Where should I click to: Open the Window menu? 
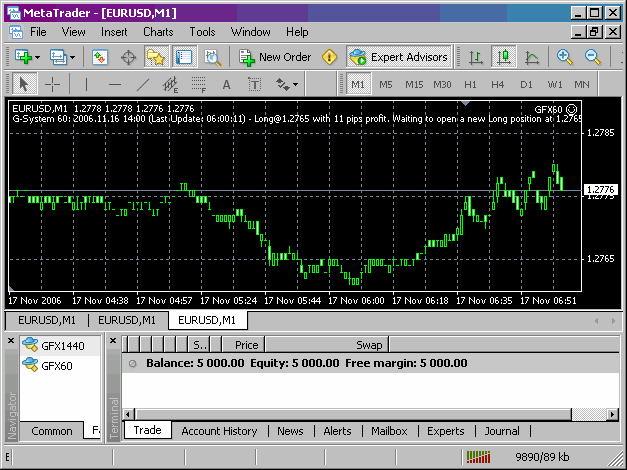click(250, 32)
